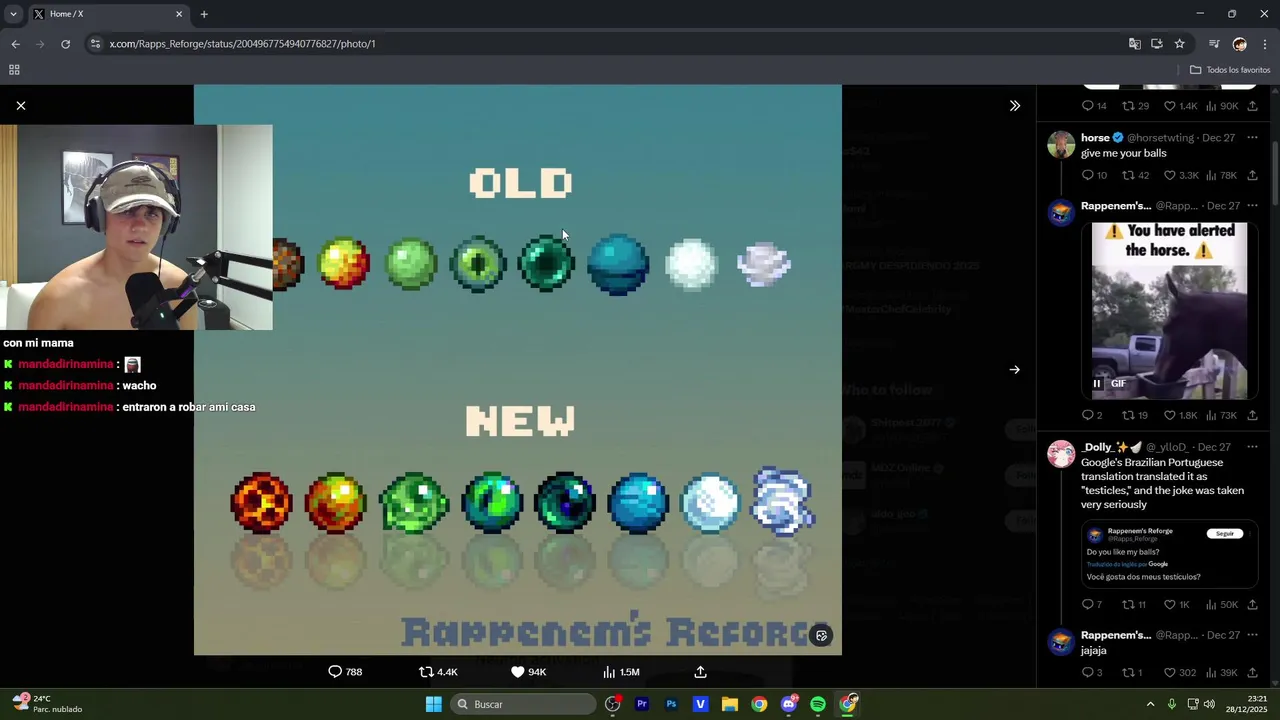Image resolution: width=1280 pixels, height=720 pixels.
Task: Repost the jajaja reply with 1 repost
Action: [x=1132, y=673]
